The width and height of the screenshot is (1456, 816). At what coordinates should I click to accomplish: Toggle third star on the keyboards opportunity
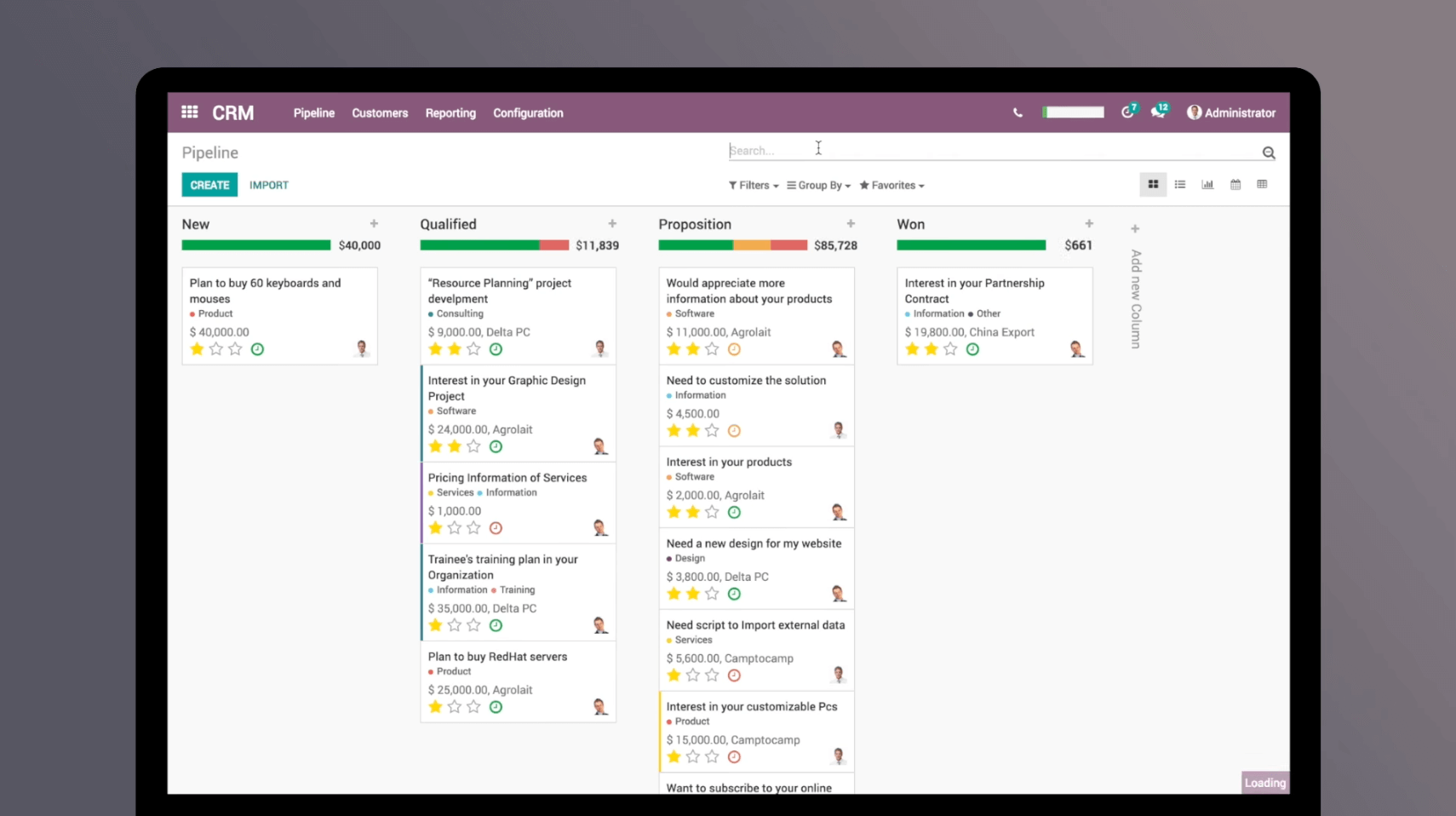pos(236,348)
